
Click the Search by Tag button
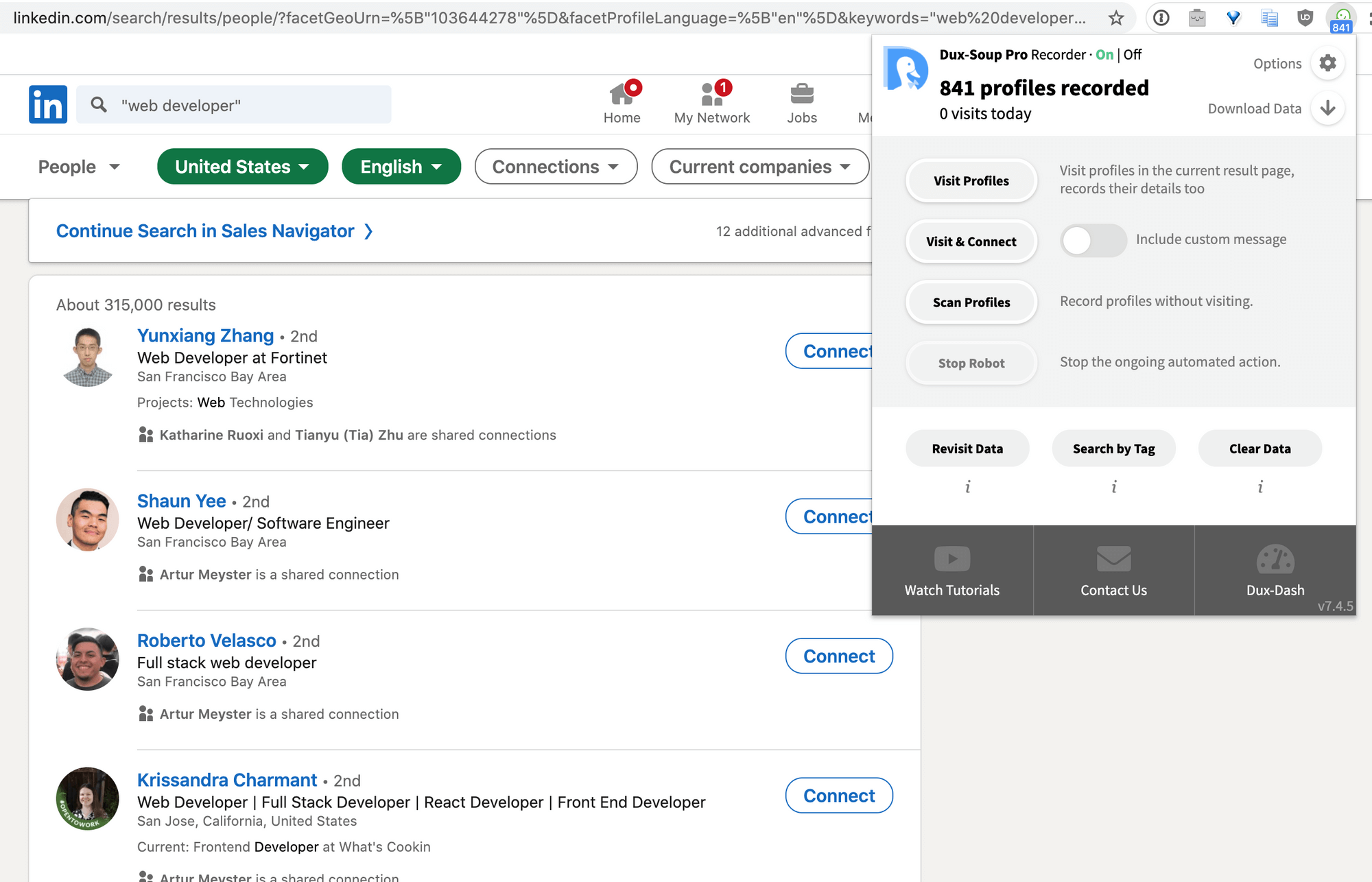[x=1113, y=448]
